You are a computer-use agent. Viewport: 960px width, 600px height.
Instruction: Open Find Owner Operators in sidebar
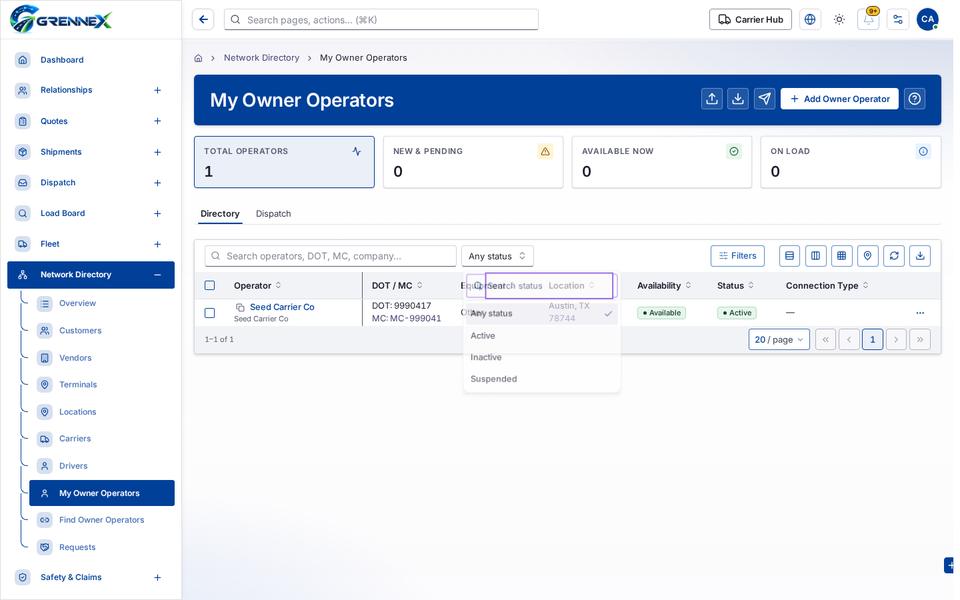[x=102, y=520]
